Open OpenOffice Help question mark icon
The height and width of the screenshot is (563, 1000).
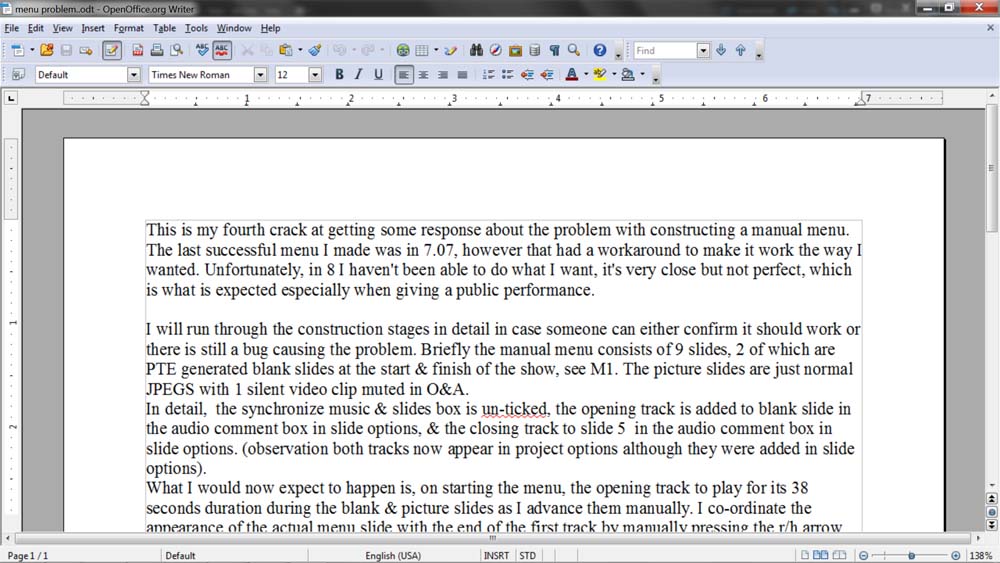click(x=599, y=50)
